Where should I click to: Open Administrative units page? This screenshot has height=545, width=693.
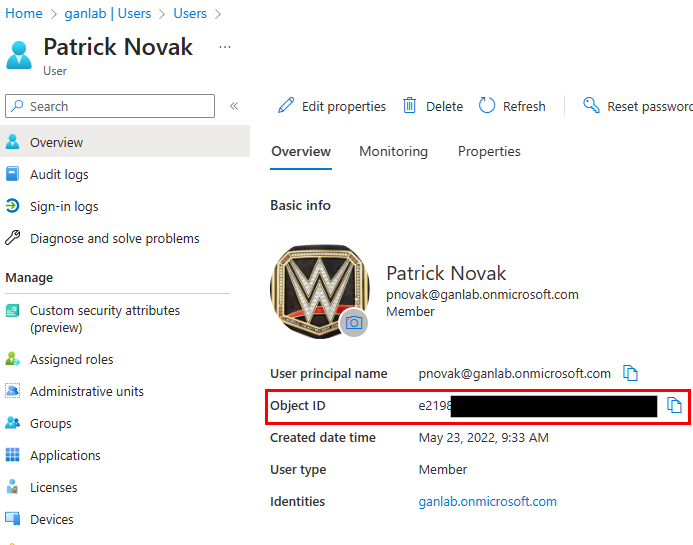point(86,391)
